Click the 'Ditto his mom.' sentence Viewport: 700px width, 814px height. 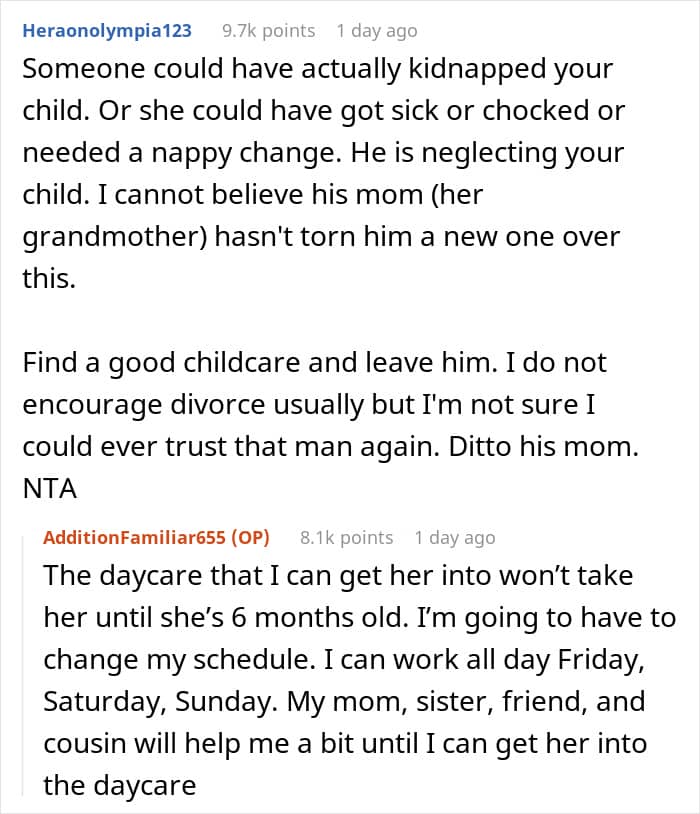click(543, 446)
